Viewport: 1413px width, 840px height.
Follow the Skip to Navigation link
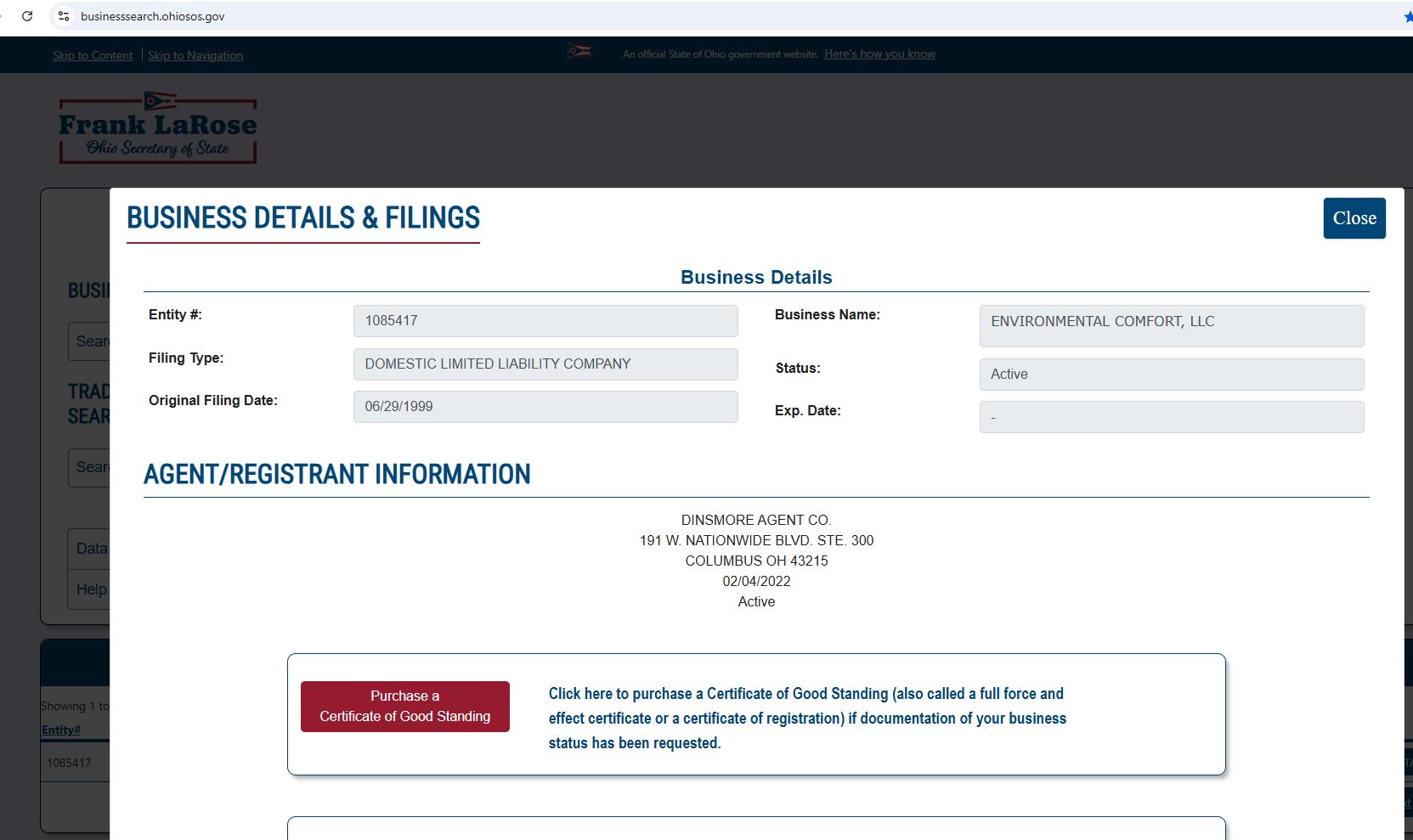(195, 55)
